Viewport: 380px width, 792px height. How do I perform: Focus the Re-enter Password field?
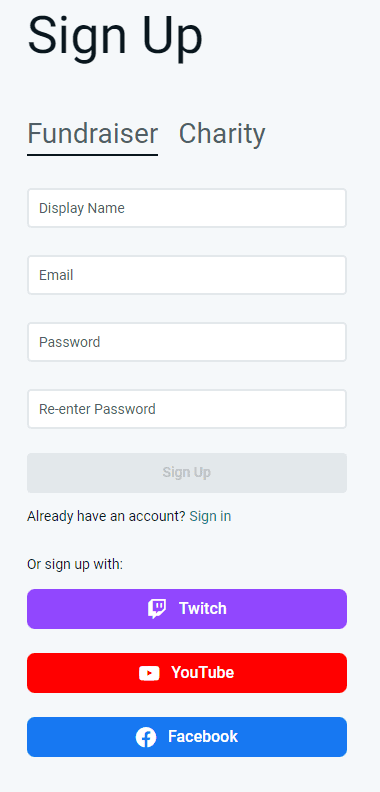tap(187, 409)
